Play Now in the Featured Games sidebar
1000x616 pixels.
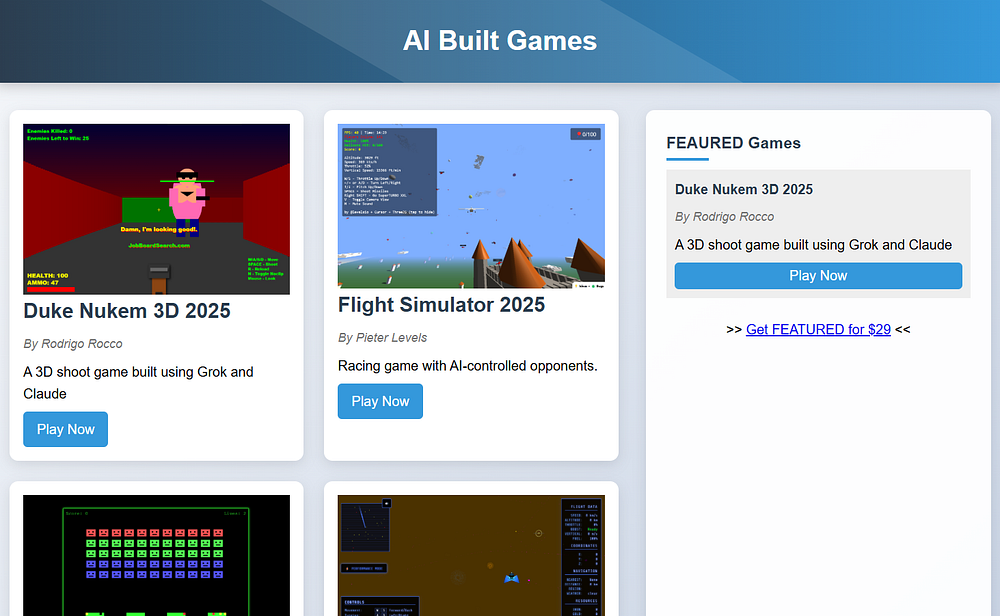818,275
